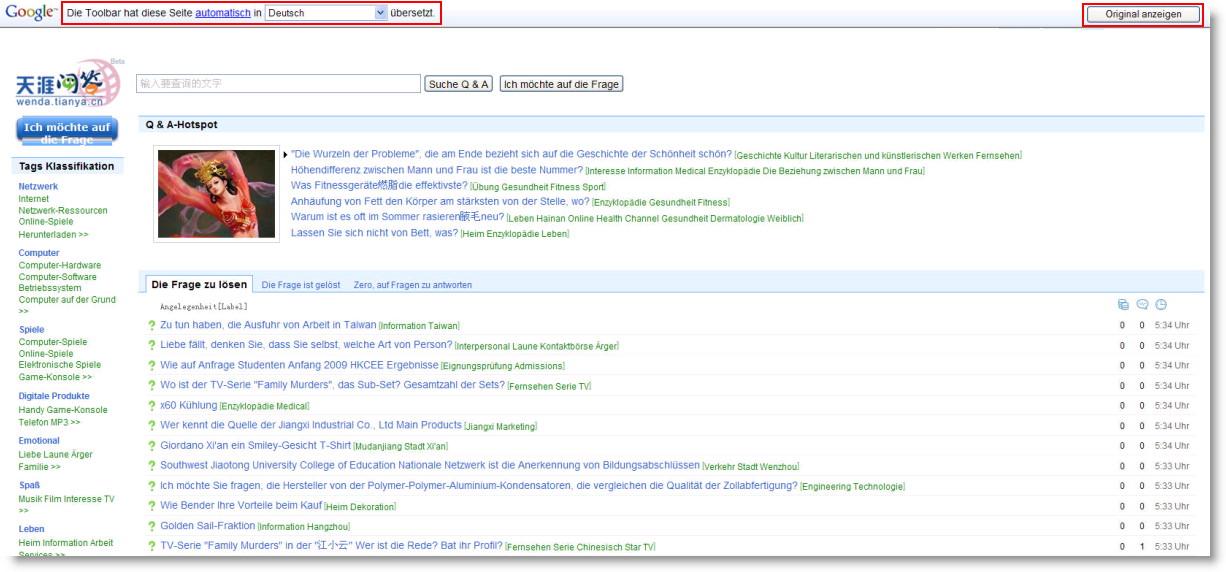The height and width of the screenshot is (572, 1226).
Task: Expand Herunterladen >> under Netzwerk
Action: click(x=53, y=234)
